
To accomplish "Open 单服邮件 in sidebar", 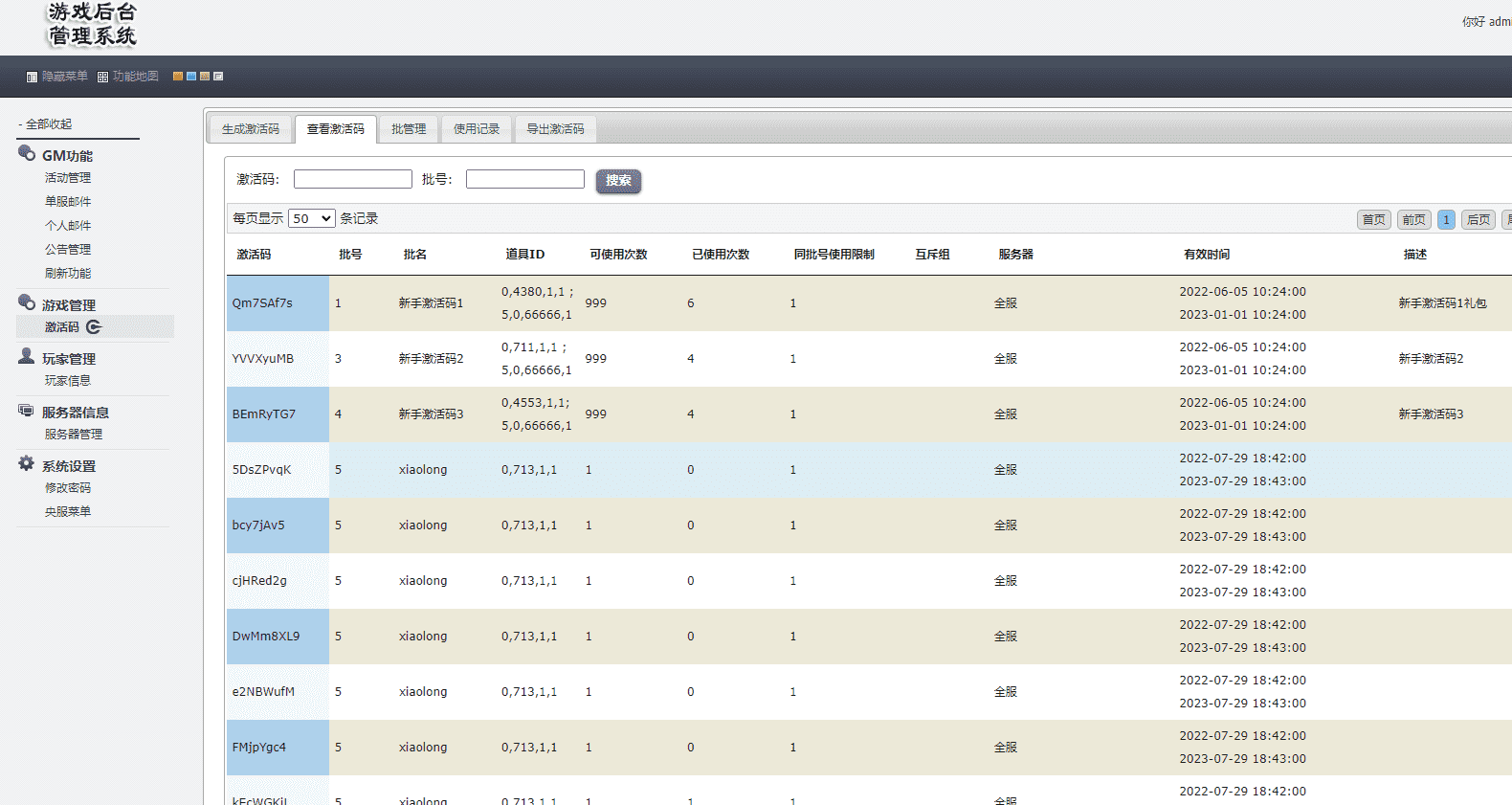I will coord(68,202).
